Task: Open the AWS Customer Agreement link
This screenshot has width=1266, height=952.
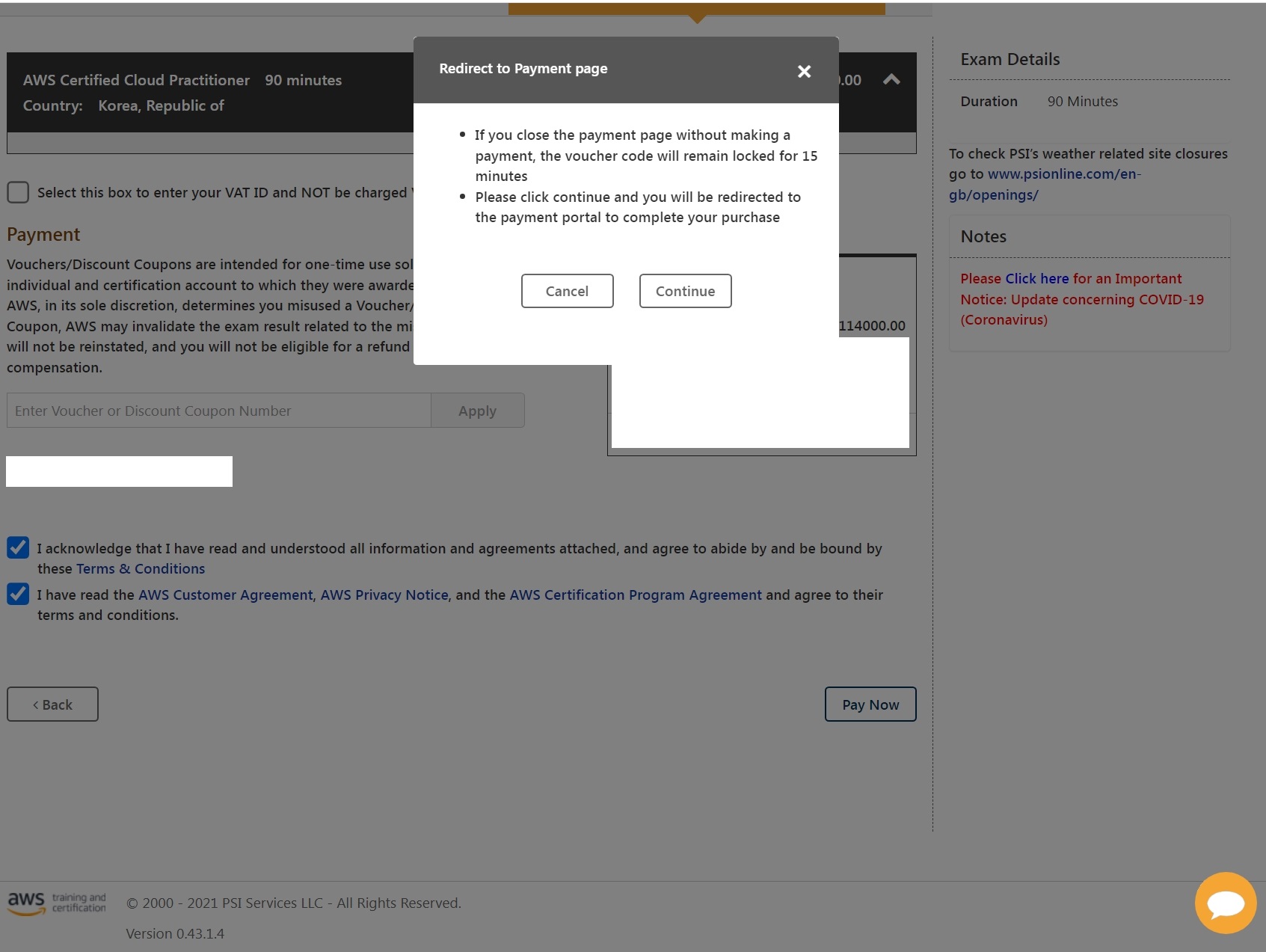Action: click(x=225, y=595)
